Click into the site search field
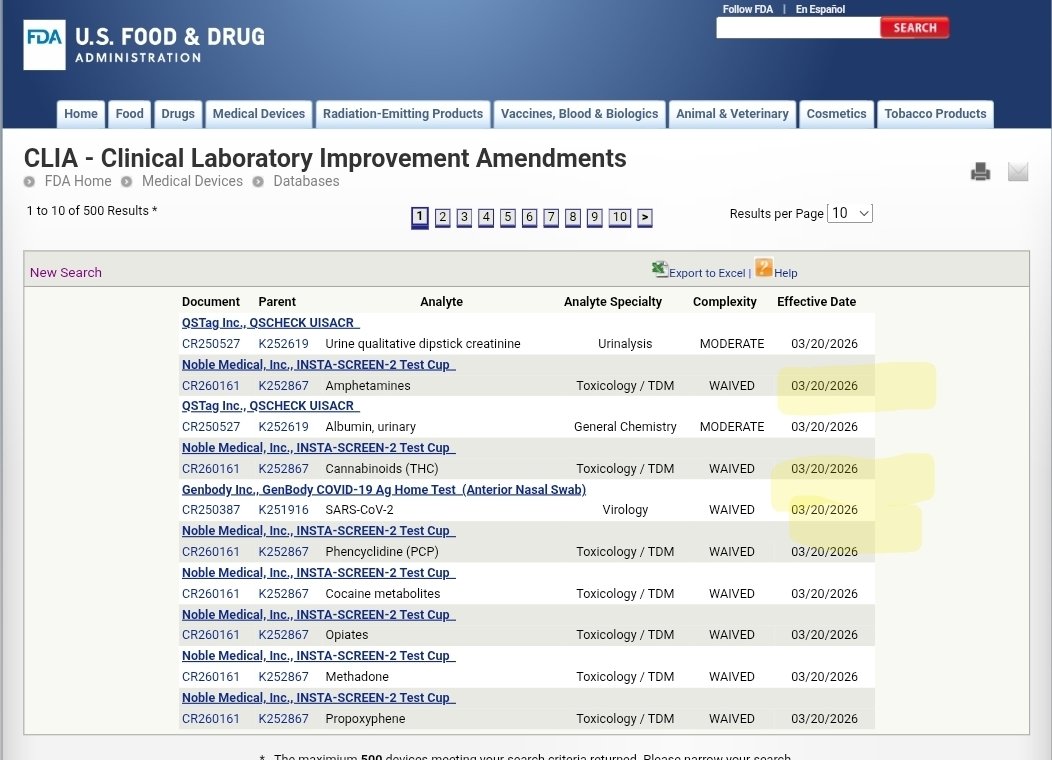This screenshot has height=760, width=1052. (x=798, y=28)
